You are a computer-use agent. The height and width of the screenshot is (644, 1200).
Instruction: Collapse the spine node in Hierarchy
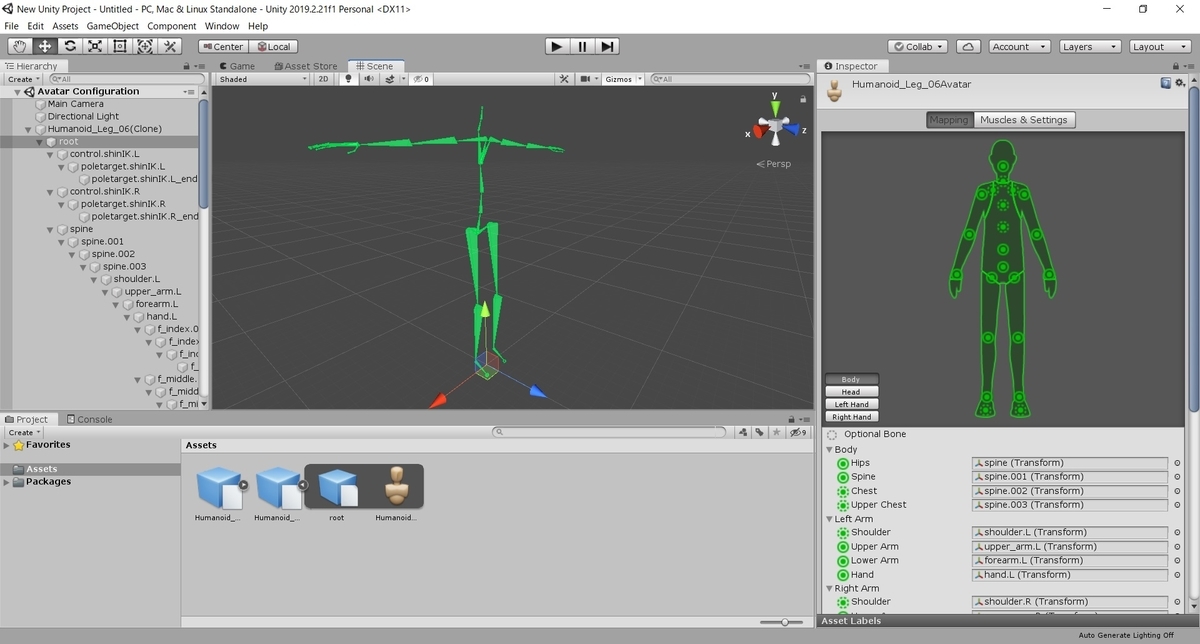(51, 229)
